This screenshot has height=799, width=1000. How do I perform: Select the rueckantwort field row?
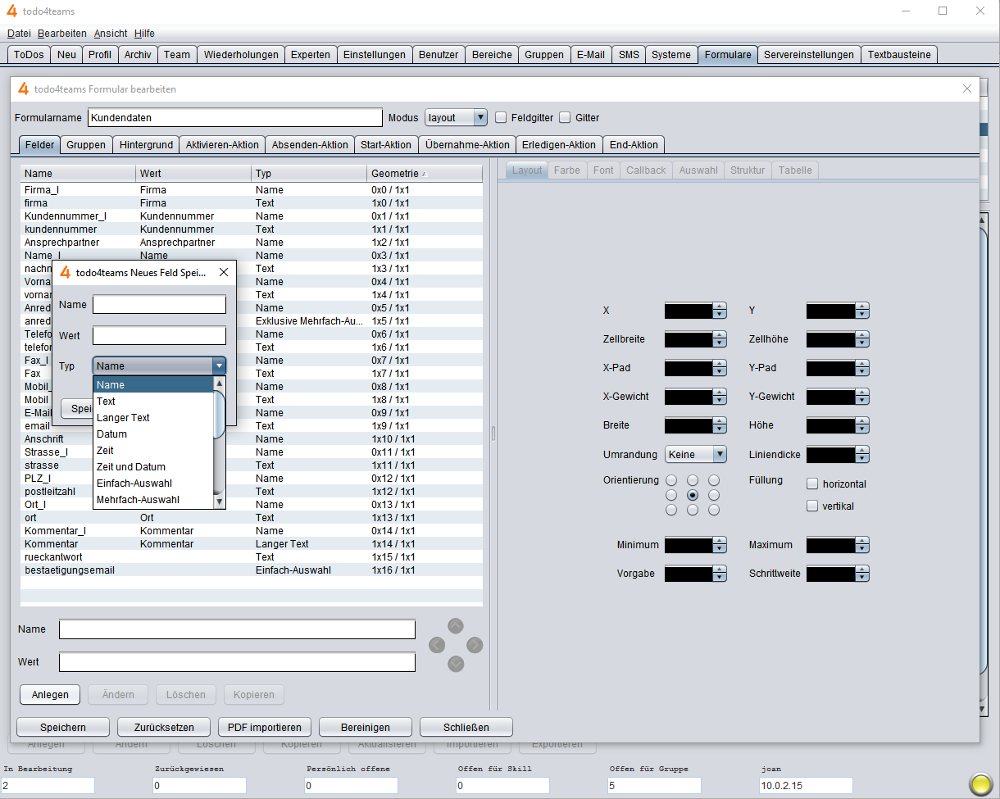coord(252,557)
